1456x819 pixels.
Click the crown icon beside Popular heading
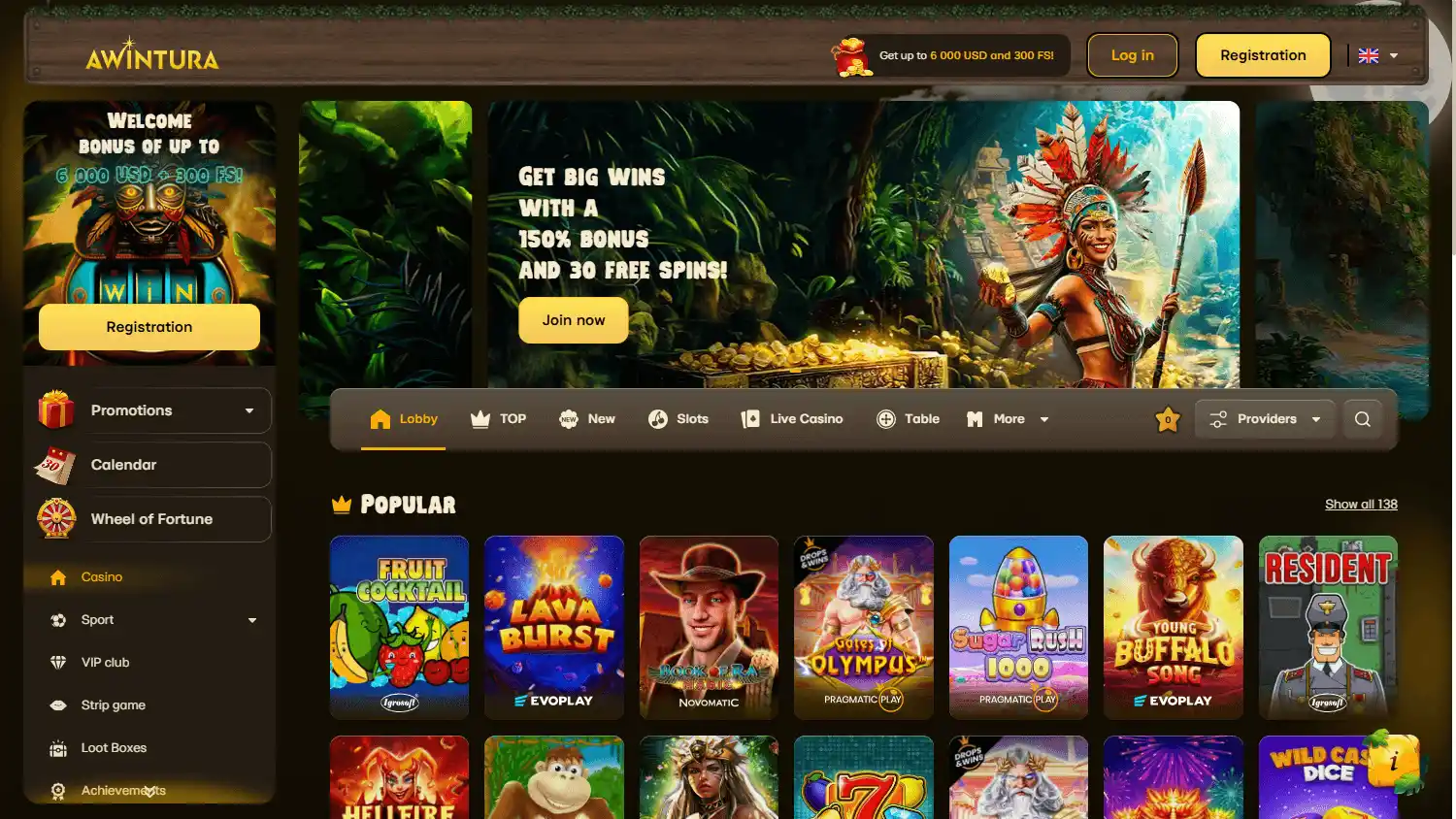click(341, 505)
